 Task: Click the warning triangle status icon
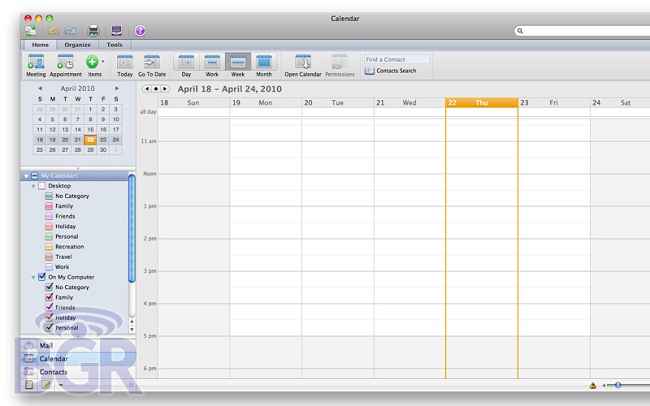[x=593, y=385]
